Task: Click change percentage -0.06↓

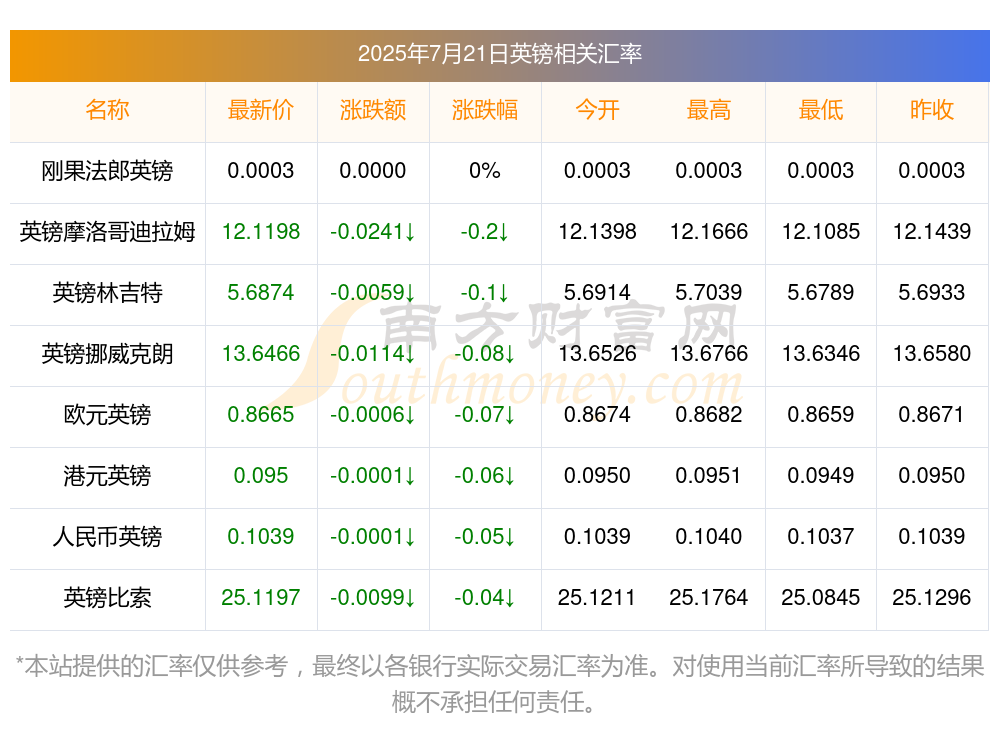Action: pyautogui.click(x=485, y=476)
